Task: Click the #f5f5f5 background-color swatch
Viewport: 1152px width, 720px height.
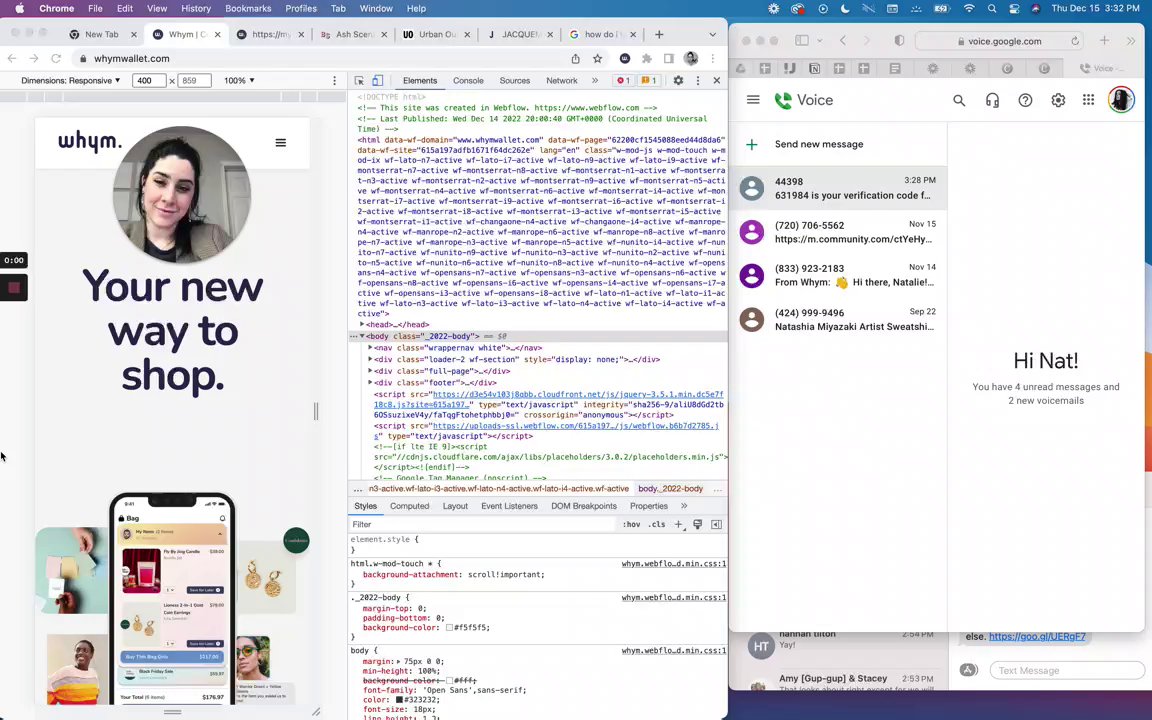Action: [x=450, y=628]
